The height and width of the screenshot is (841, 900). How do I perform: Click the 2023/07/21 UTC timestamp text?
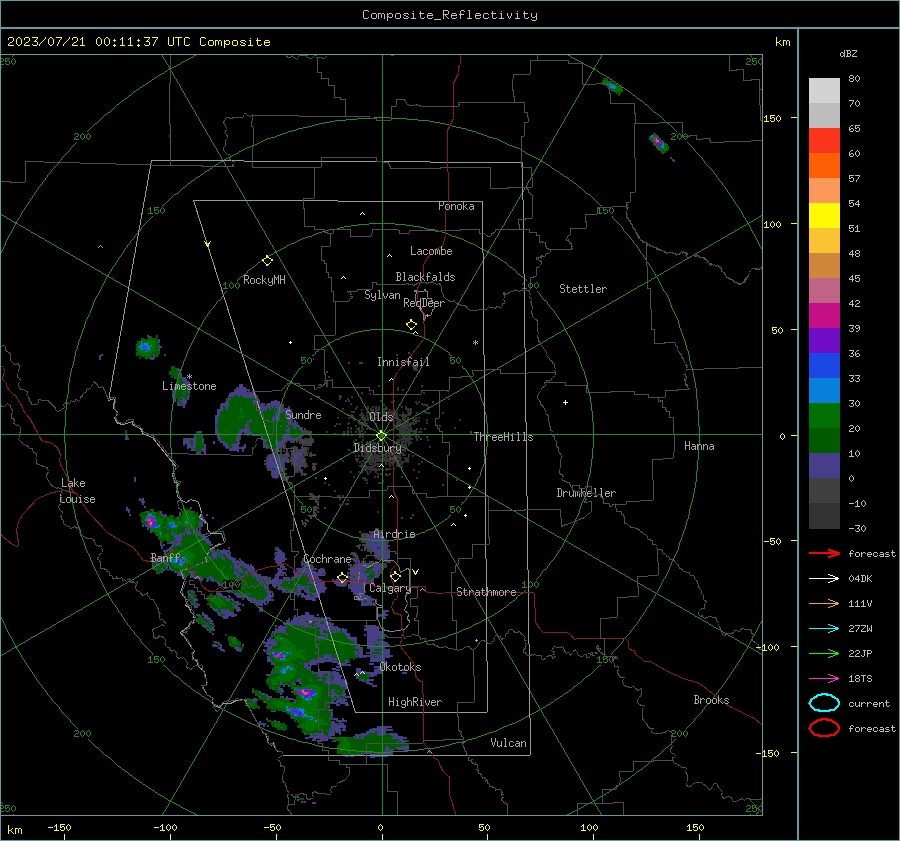coord(138,42)
